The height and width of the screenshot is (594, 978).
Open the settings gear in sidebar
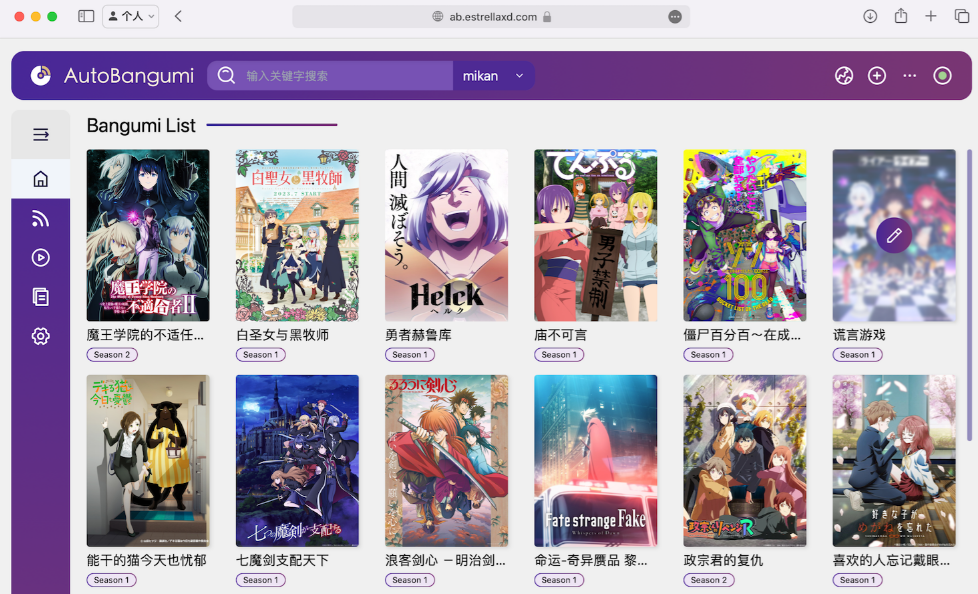41,336
